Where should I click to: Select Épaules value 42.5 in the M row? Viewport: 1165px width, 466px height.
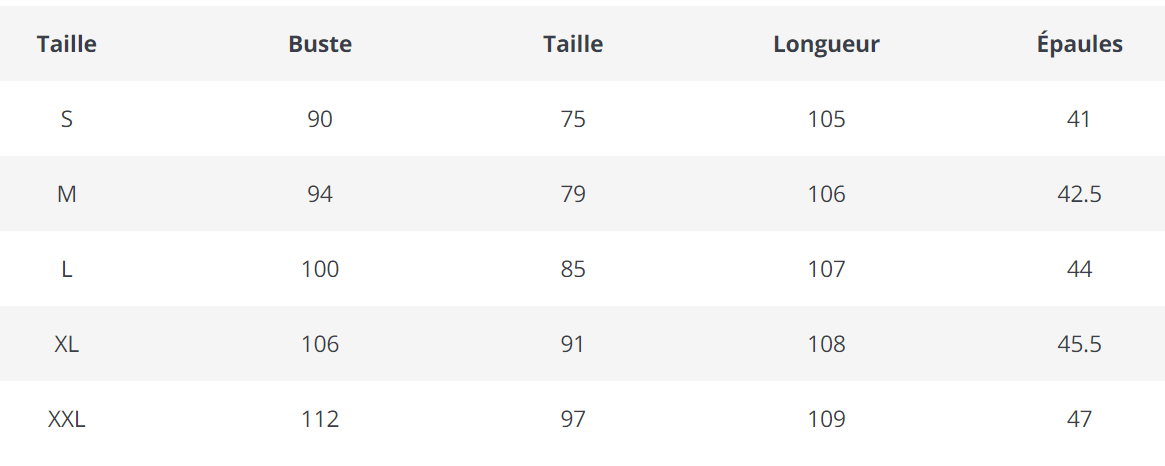[1079, 194]
